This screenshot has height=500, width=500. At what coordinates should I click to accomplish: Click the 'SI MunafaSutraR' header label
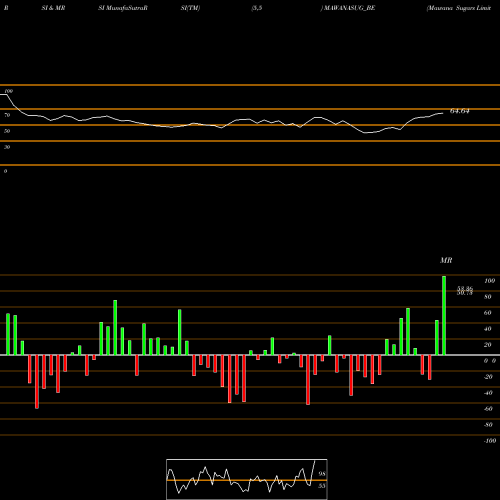click(x=123, y=8)
